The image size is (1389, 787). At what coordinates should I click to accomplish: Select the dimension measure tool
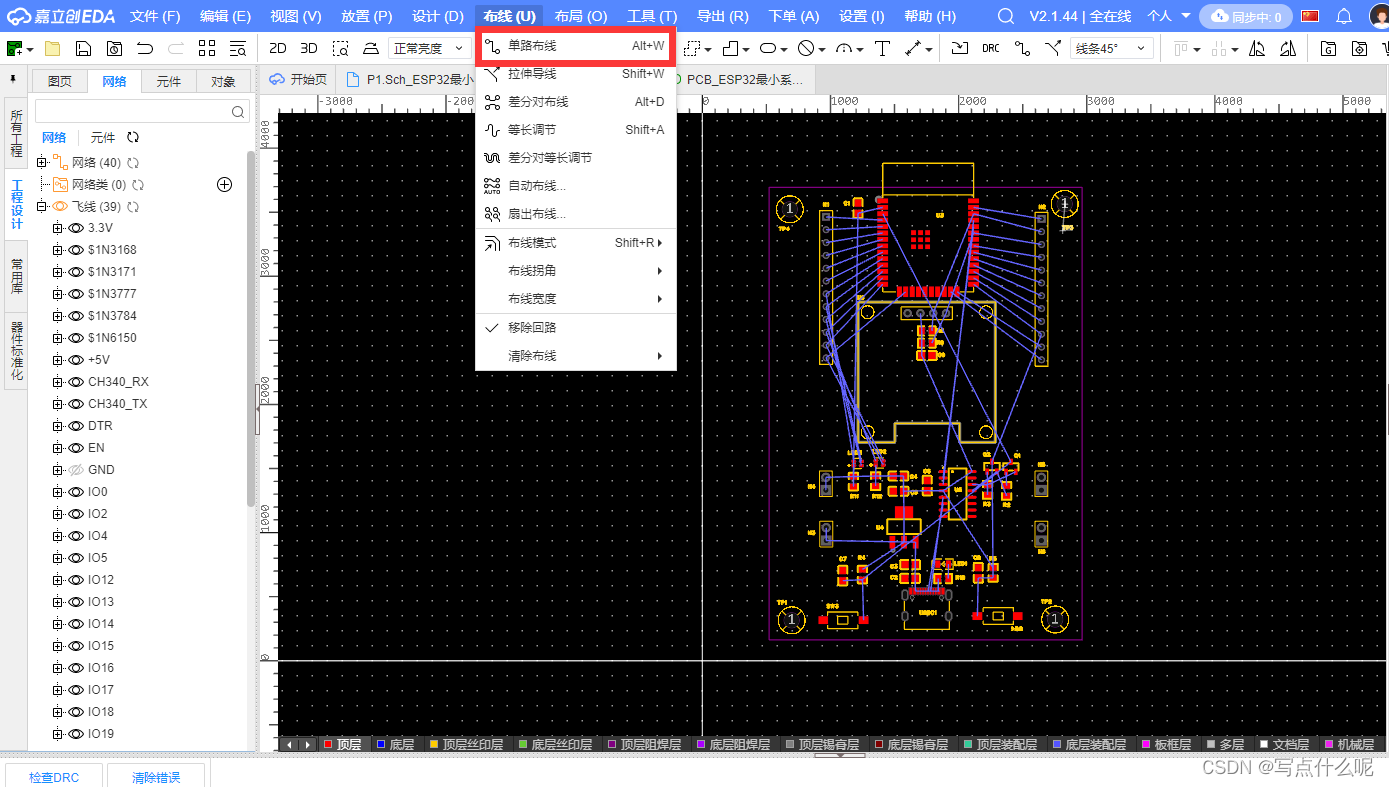click(x=913, y=49)
